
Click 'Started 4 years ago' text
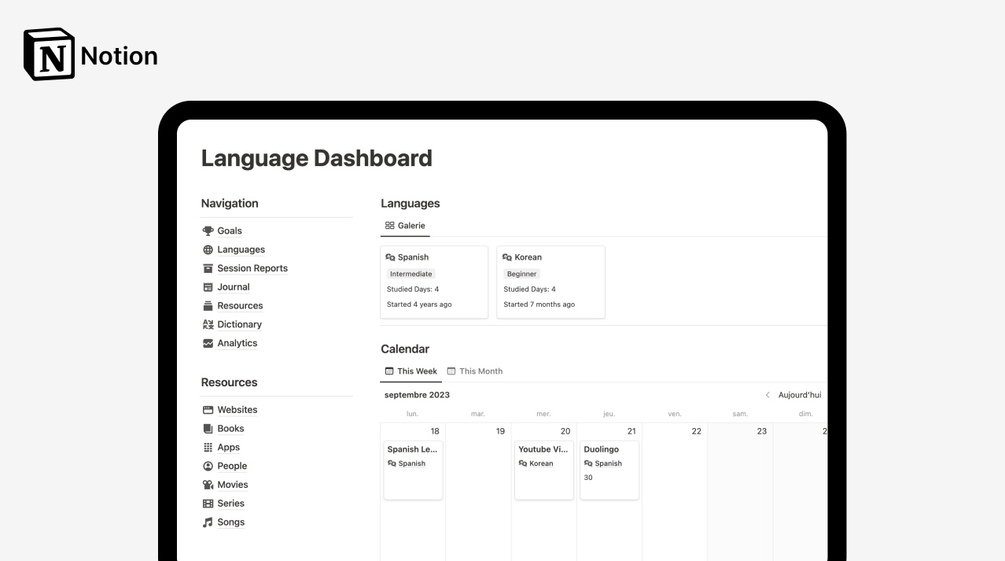click(x=419, y=305)
